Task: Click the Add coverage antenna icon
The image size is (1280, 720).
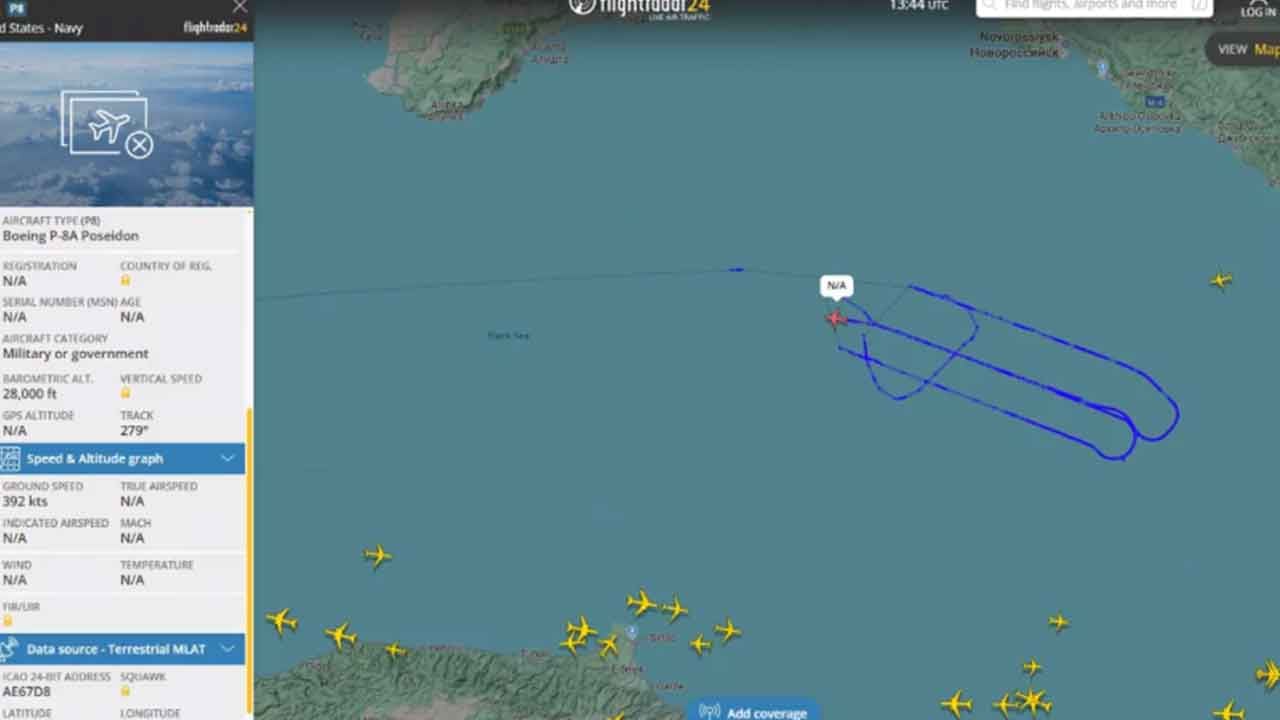Action: (709, 712)
